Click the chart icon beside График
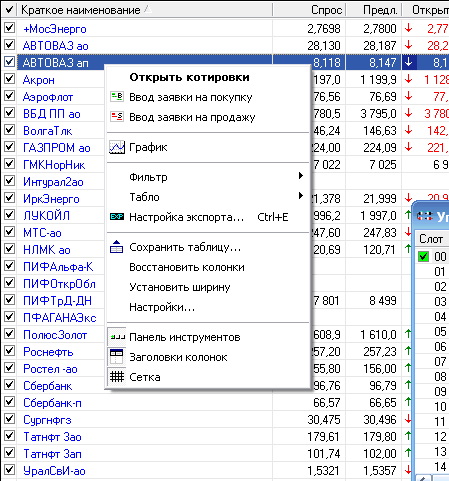The width and height of the screenshot is (449, 481). coord(117,147)
